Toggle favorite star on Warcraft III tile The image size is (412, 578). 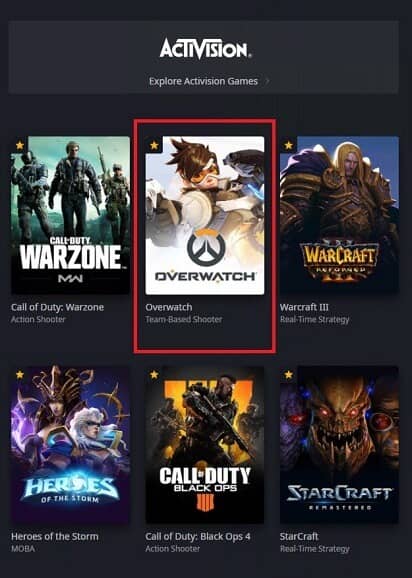point(289,145)
